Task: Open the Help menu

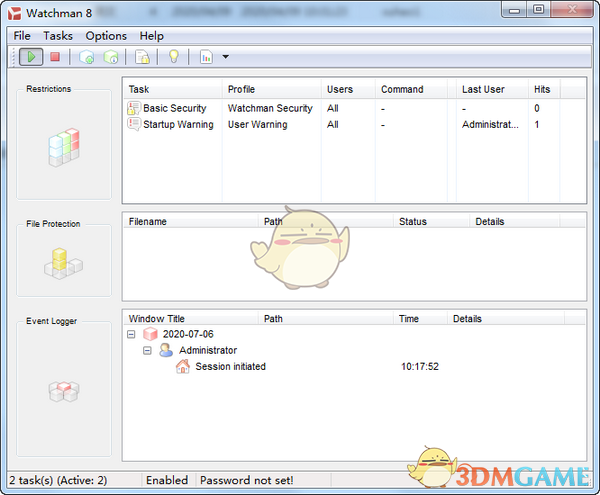Action: (152, 36)
